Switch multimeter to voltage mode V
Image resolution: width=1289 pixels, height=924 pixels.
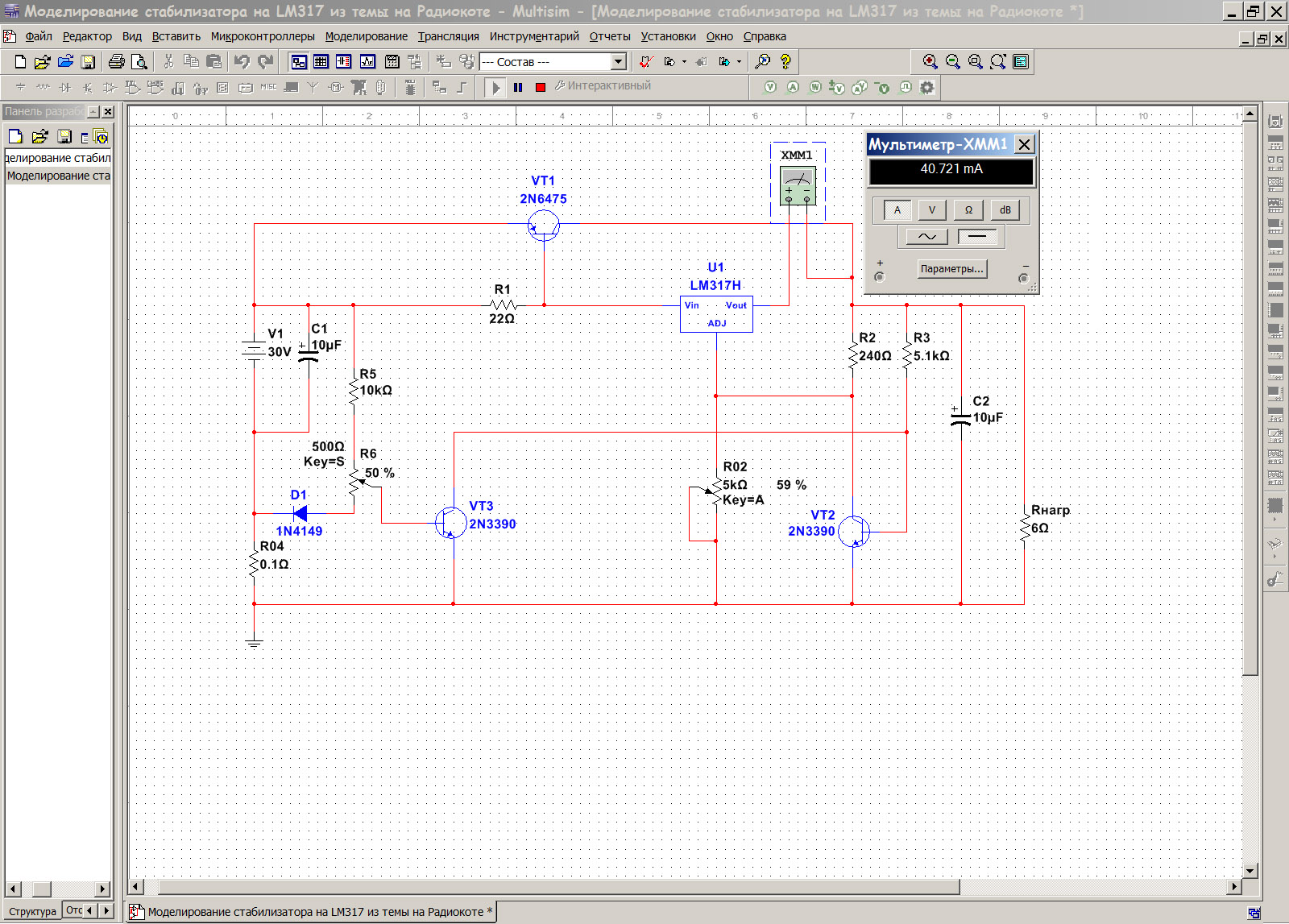click(x=932, y=210)
